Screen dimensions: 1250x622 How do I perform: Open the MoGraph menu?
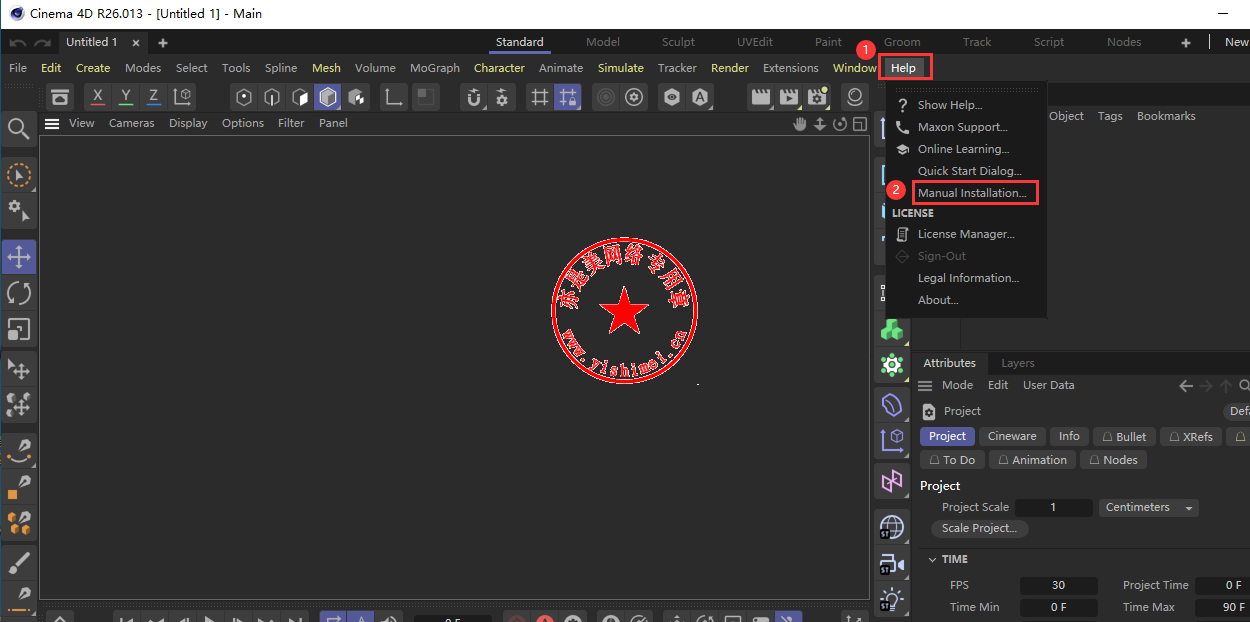tap(435, 68)
